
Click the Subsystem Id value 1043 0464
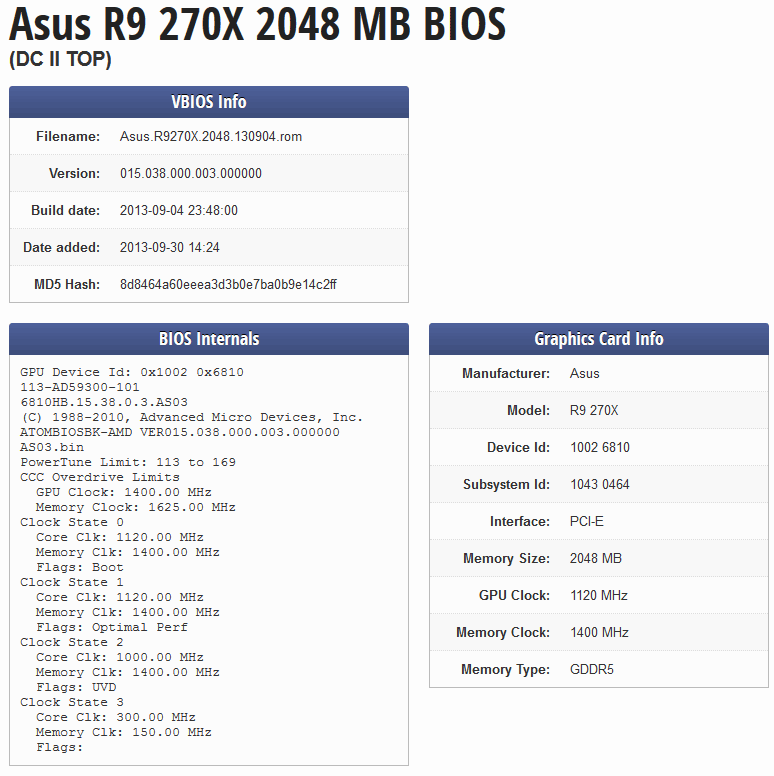tap(600, 484)
